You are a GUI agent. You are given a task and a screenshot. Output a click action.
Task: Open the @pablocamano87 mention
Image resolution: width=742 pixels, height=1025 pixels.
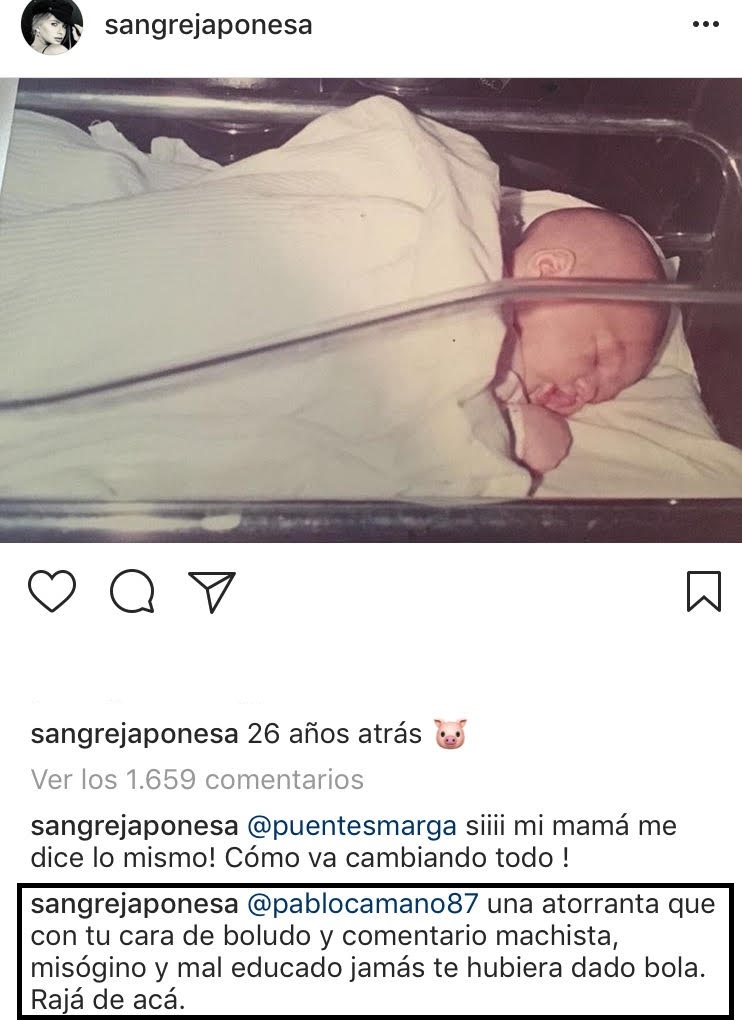pos(363,905)
